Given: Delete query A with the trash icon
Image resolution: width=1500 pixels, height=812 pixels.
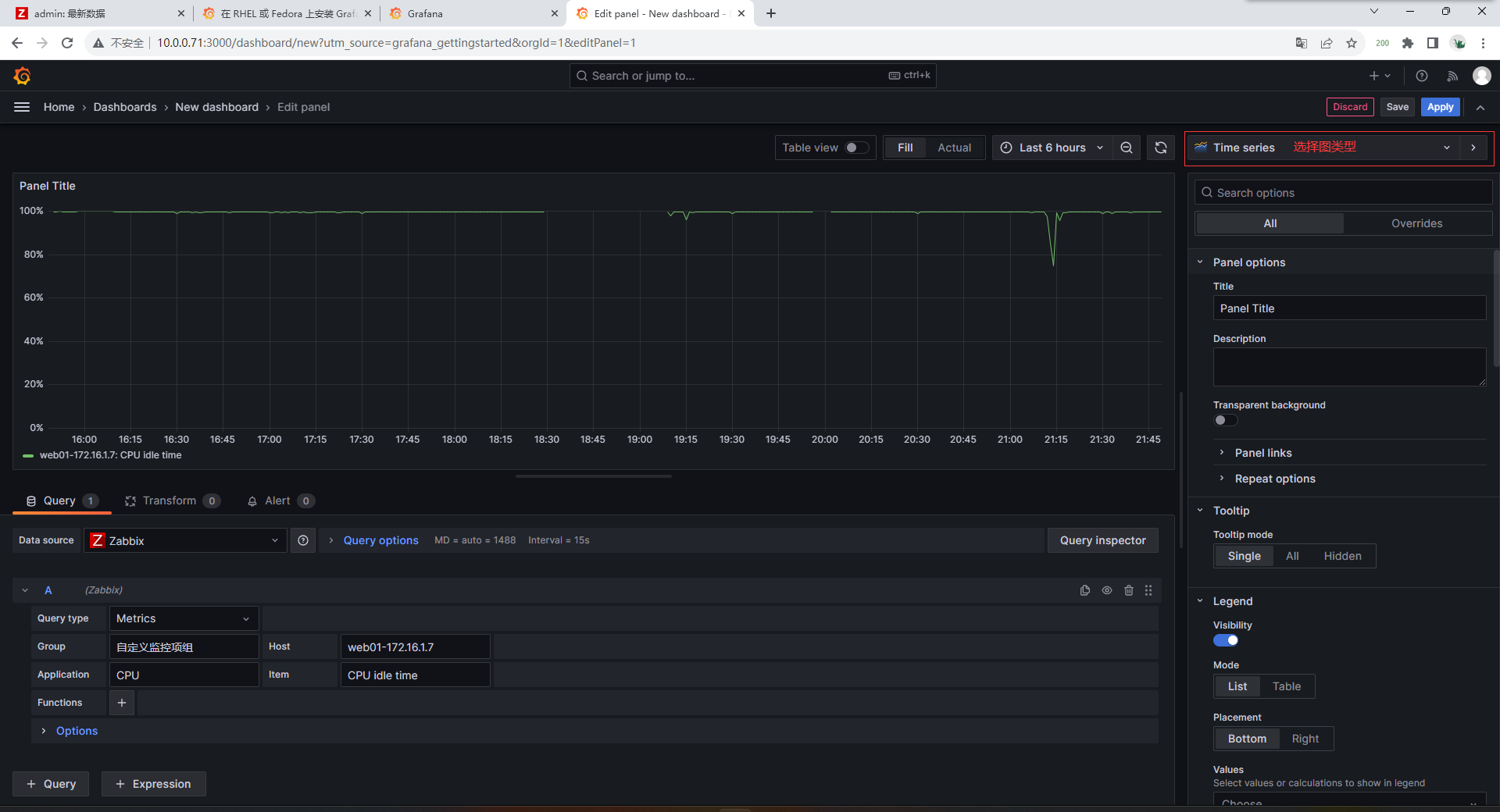Looking at the screenshot, I should tap(1129, 590).
